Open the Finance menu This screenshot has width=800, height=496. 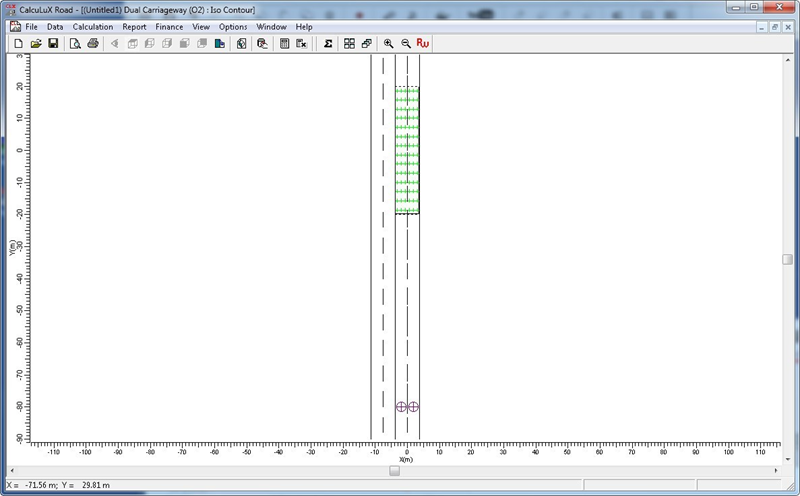(x=169, y=27)
